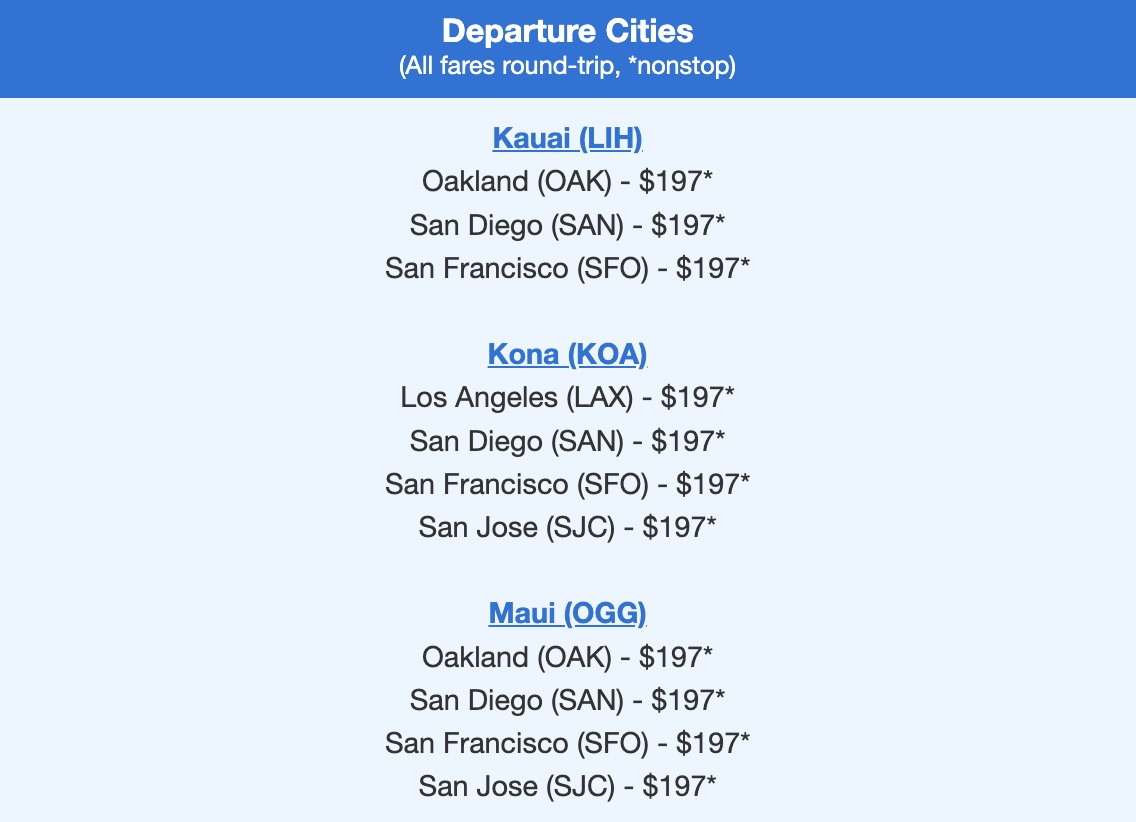This screenshot has height=822, width=1136.
Task: Select San Diego (SAN) fare under Kauai
Action: tap(567, 225)
